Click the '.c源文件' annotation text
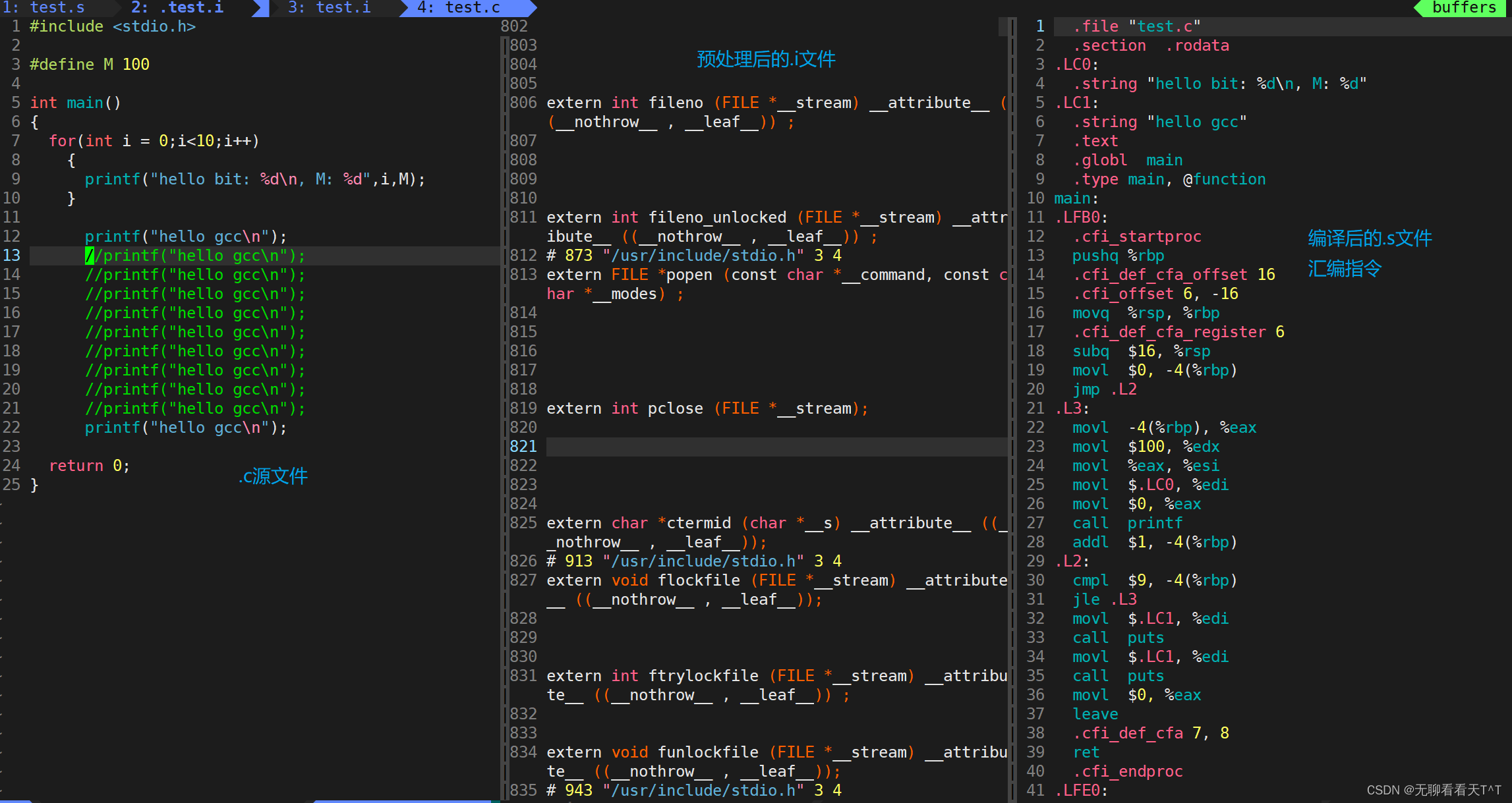 pyautogui.click(x=273, y=476)
